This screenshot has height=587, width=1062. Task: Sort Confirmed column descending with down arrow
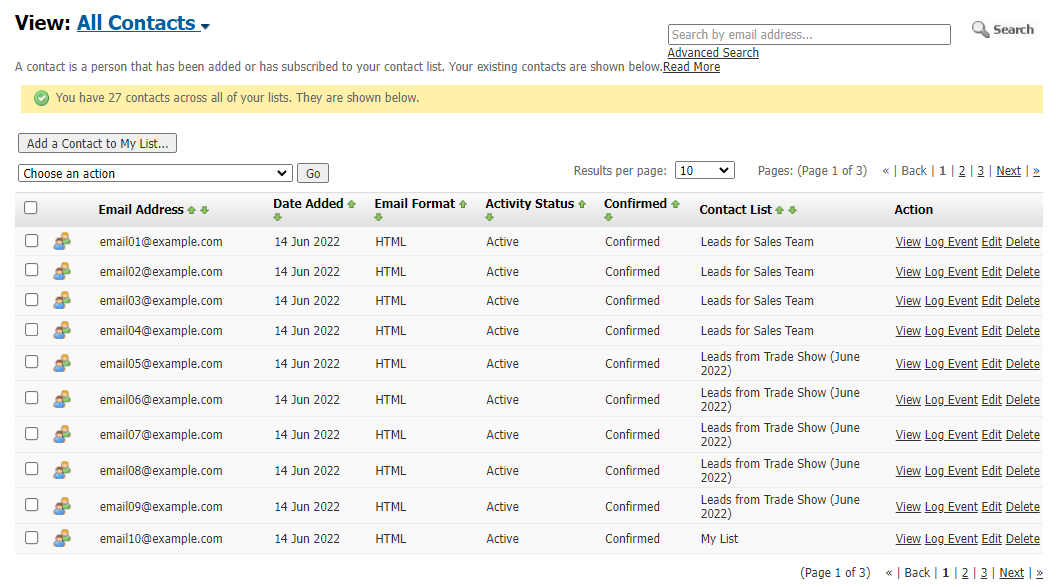coord(608,217)
